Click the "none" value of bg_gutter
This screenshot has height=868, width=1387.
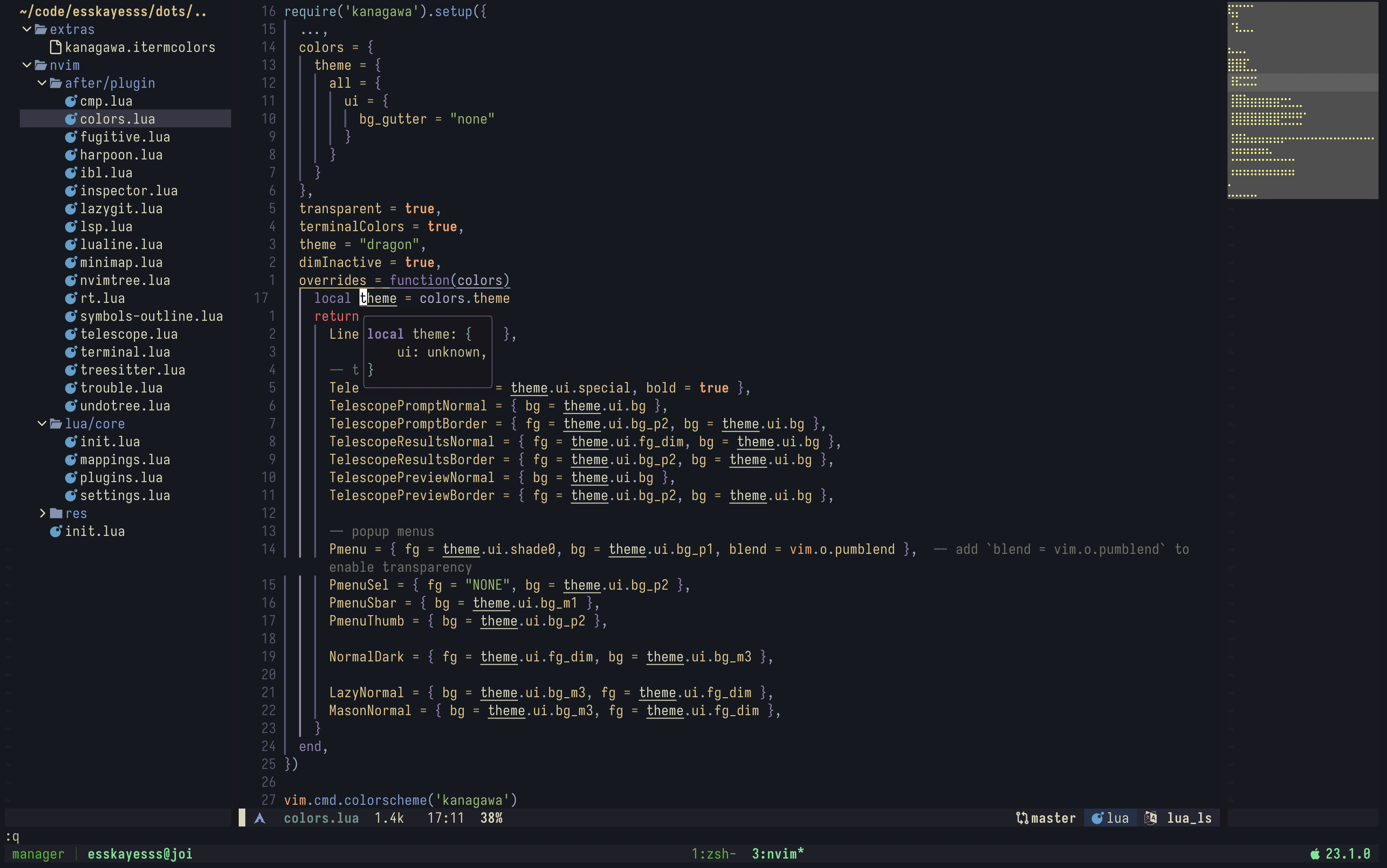[472, 119]
